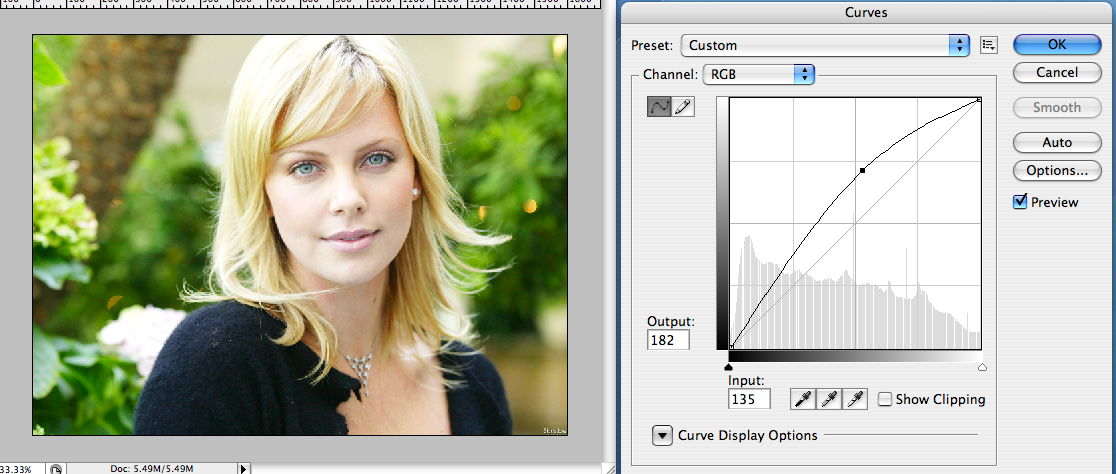Click the status bar document info icon

coord(56,468)
